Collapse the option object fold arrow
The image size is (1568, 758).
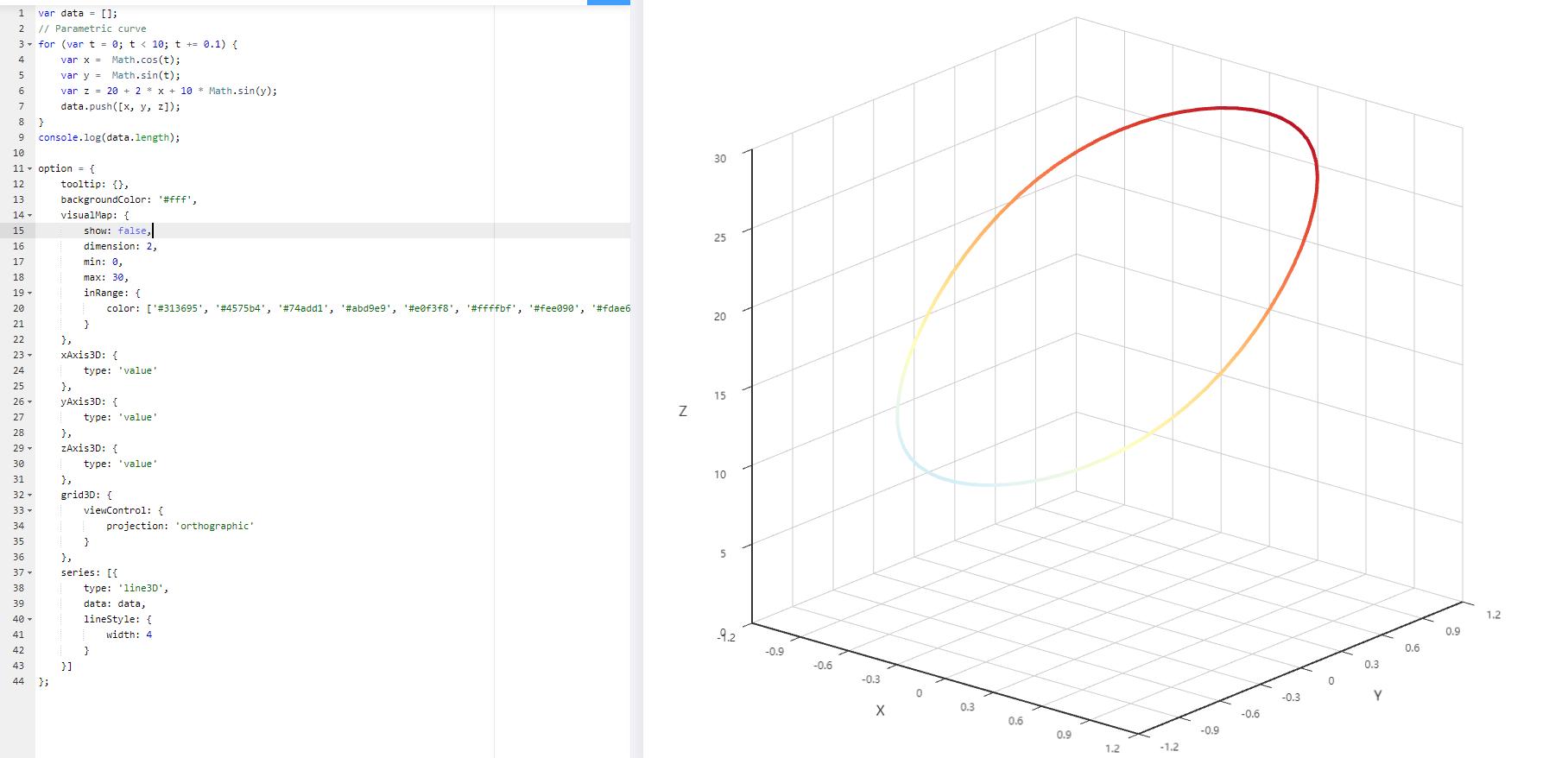tap(29, 168)
